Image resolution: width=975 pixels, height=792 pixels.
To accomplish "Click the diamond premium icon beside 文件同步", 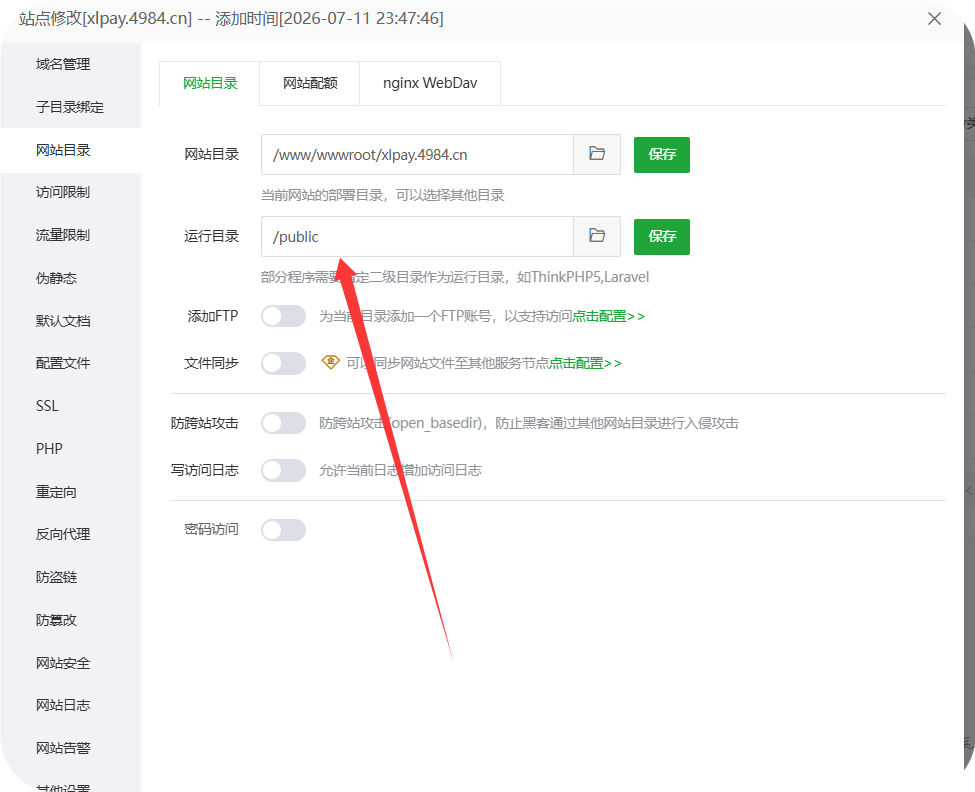I will tap(330, 362).
